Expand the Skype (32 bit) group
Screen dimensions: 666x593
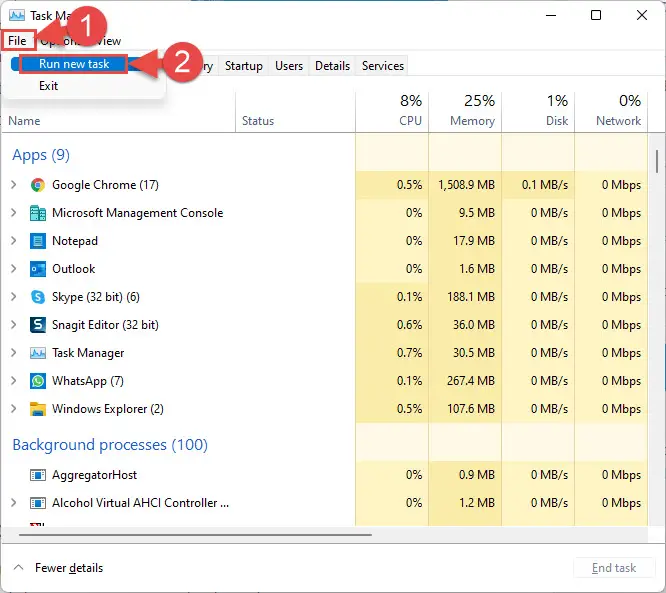pyautogui.click(x=14, y=296)
